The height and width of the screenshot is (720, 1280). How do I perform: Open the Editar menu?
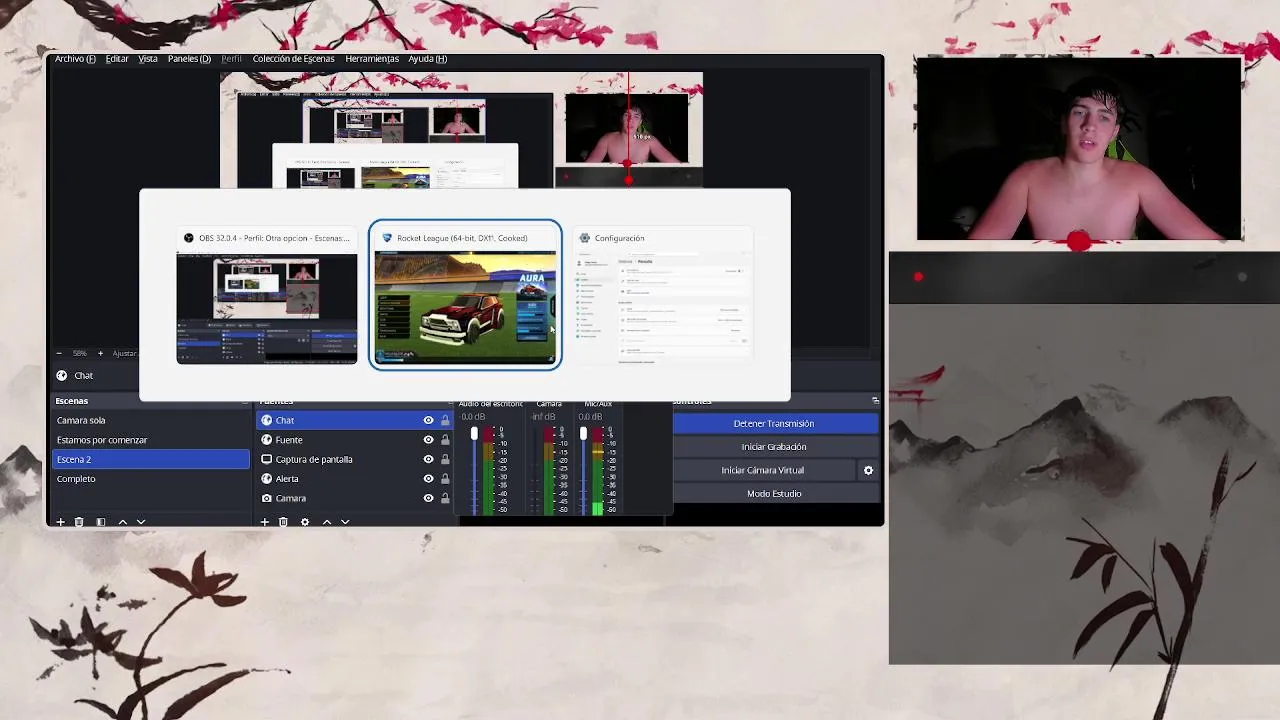pos(117,59)
